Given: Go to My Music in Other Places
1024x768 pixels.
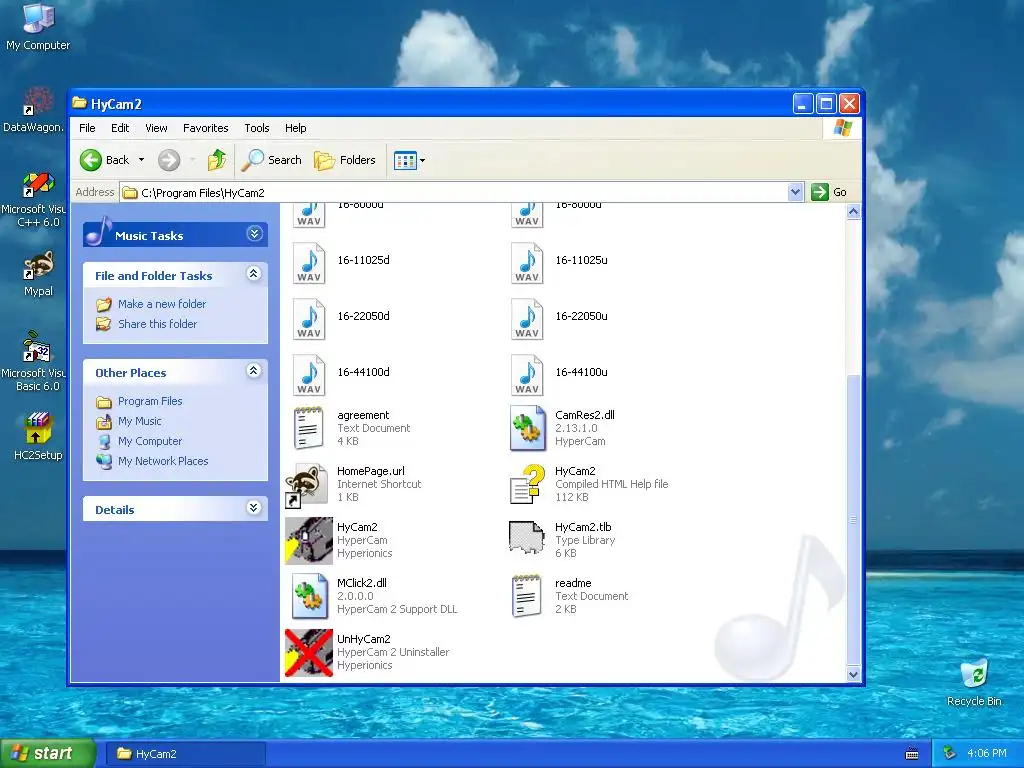Looking at the screenshot, I should point(140,421).
